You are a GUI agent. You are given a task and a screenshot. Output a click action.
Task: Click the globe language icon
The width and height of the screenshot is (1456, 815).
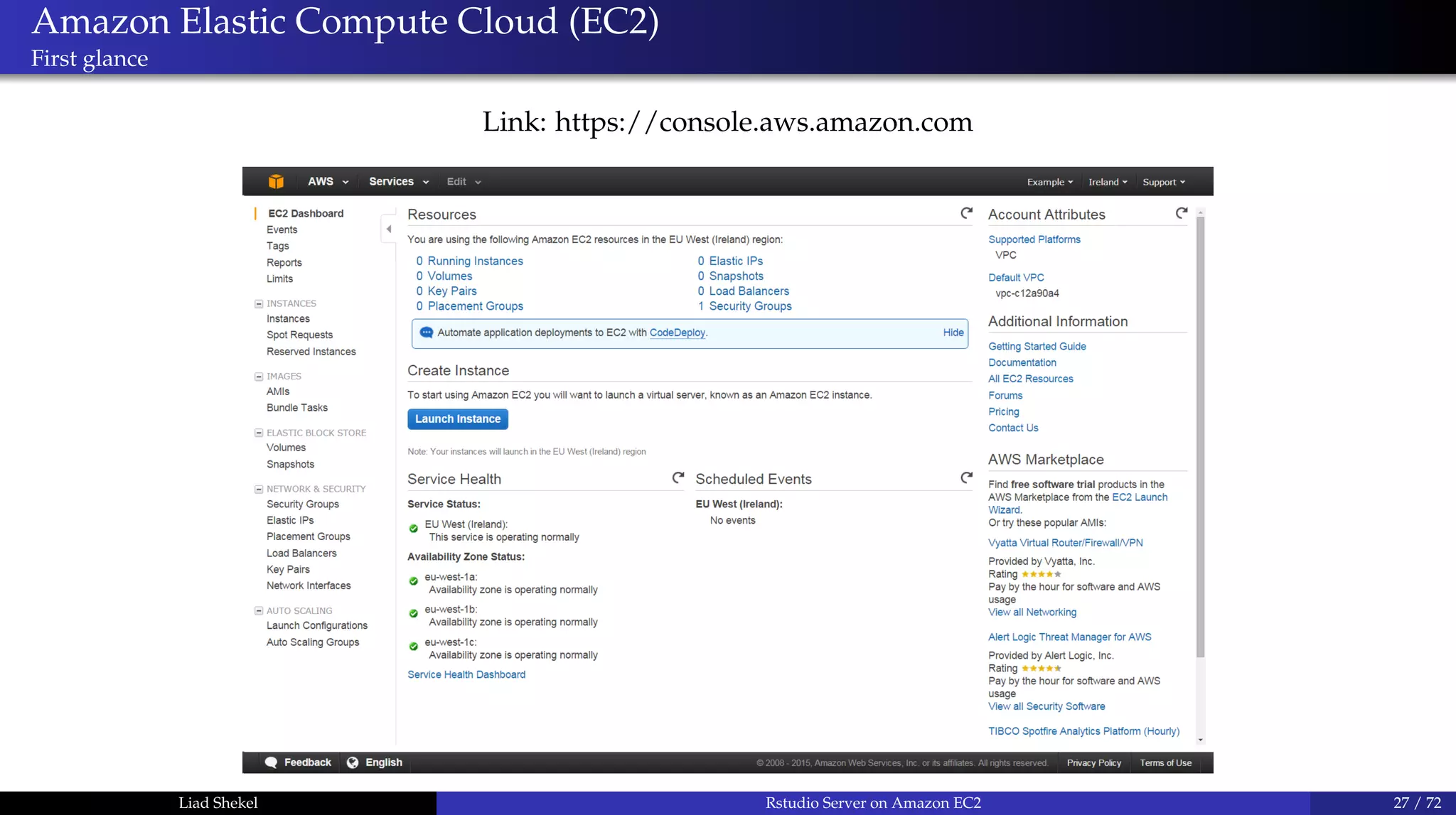click(353, 762)
